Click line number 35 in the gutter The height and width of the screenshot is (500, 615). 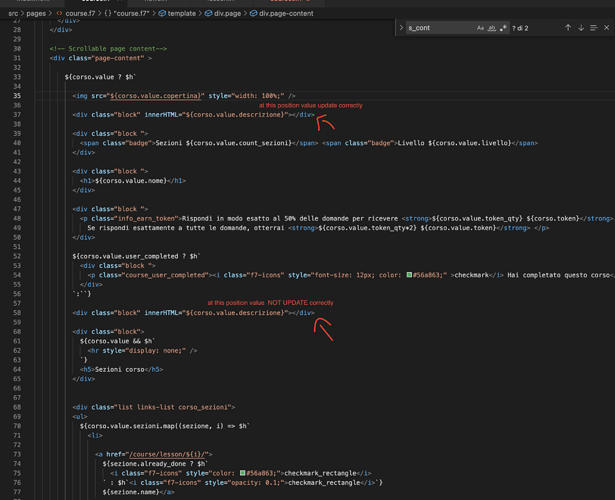[x=17, y=96]
